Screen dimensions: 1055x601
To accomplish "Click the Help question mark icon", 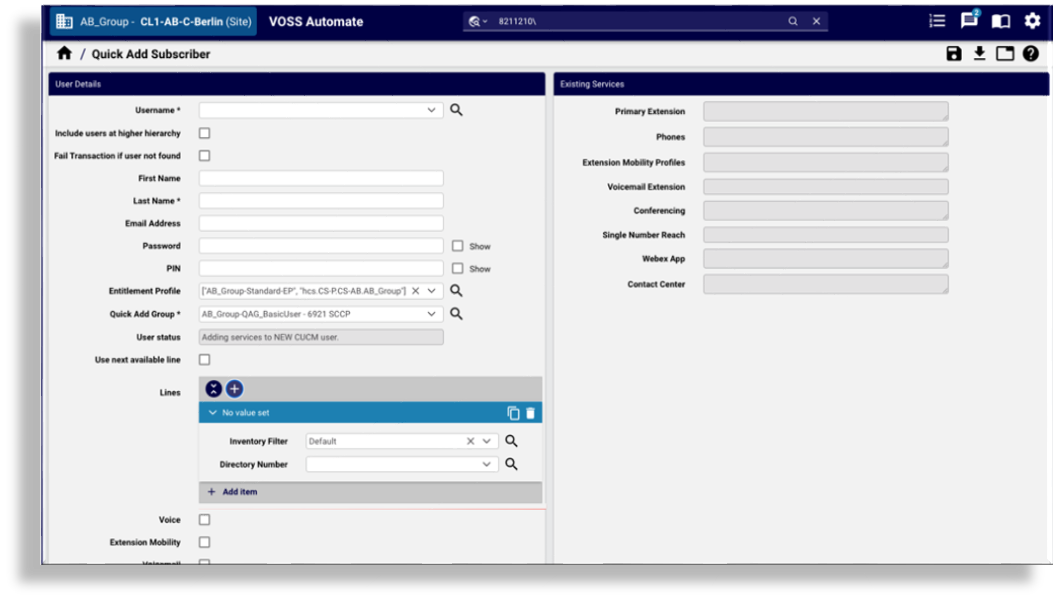I will click(1030, 54).
